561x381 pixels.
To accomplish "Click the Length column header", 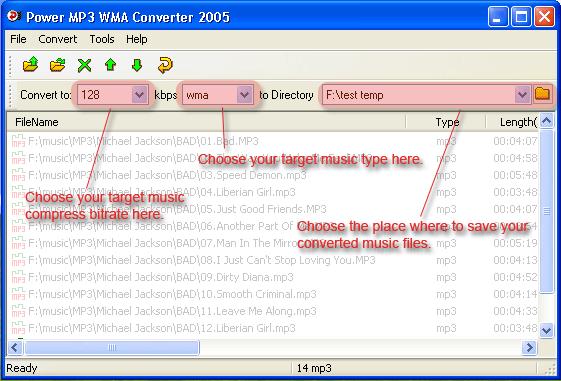I will 512,122.
